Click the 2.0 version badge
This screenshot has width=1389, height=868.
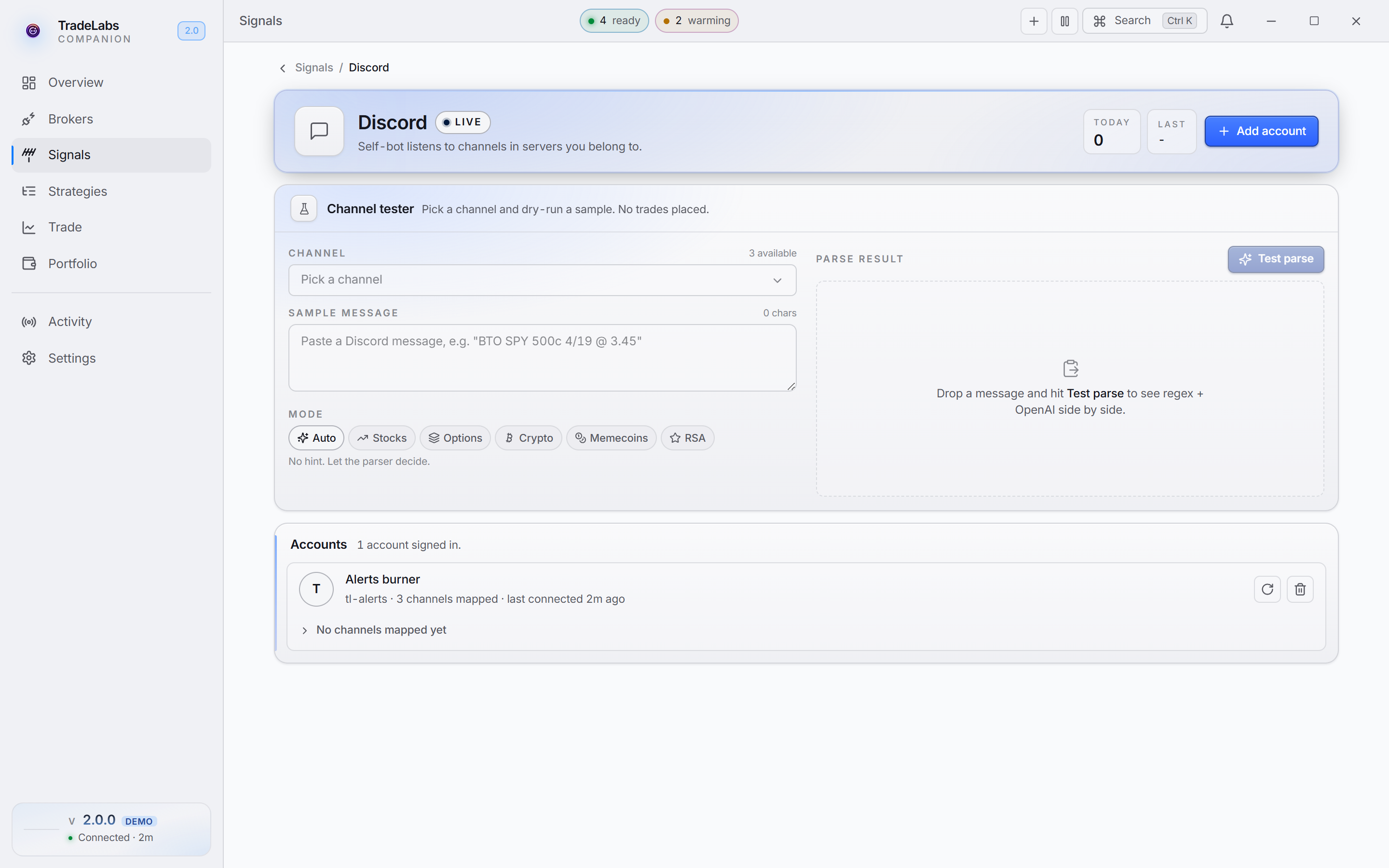191,31
